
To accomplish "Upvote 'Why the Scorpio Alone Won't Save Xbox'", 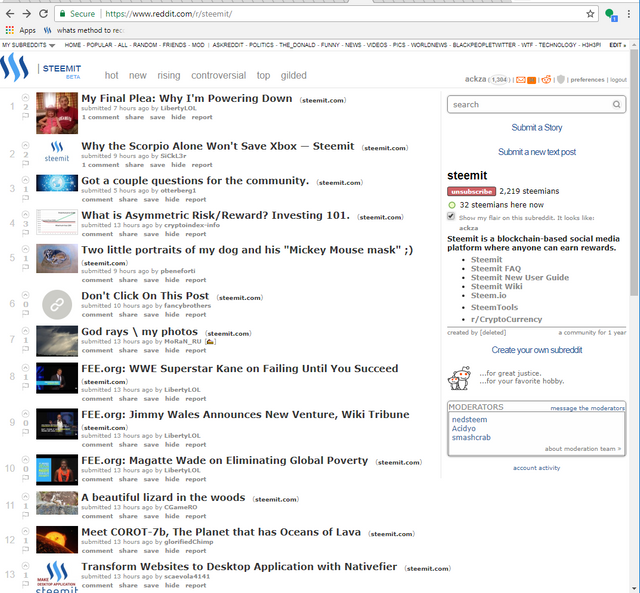I will (25, 145).
